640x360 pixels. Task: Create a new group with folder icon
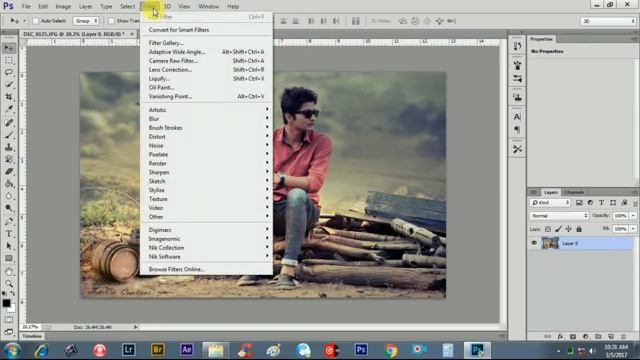point(598,336)
